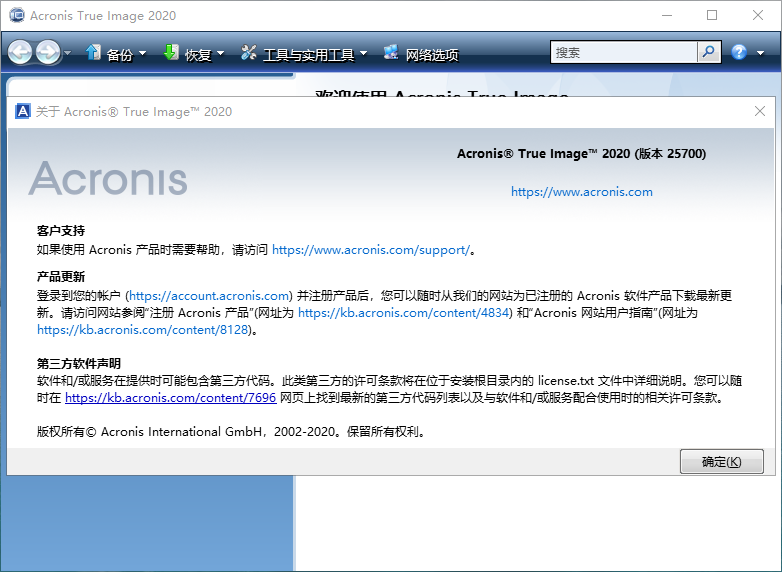Viewport: 782px width, 572px height.
Task: Click the back navigation arrow button
Action: point(20,53)
